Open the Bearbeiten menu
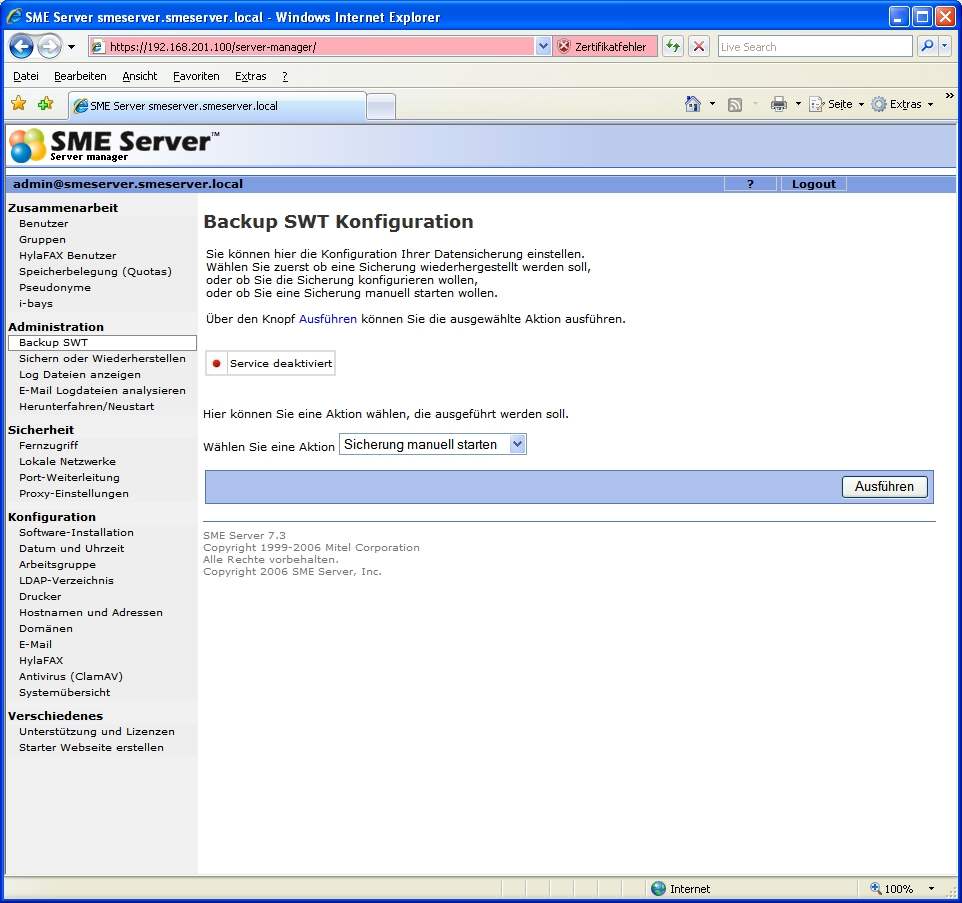The width and height of the screenshot is (962, 903). coord(80,76)
